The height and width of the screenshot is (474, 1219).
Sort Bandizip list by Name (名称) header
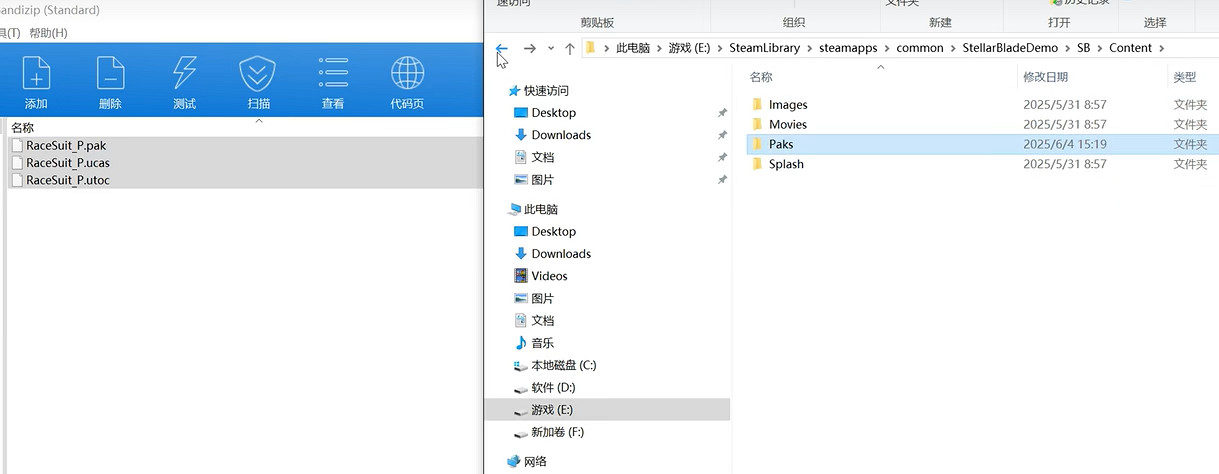(22, 127)
